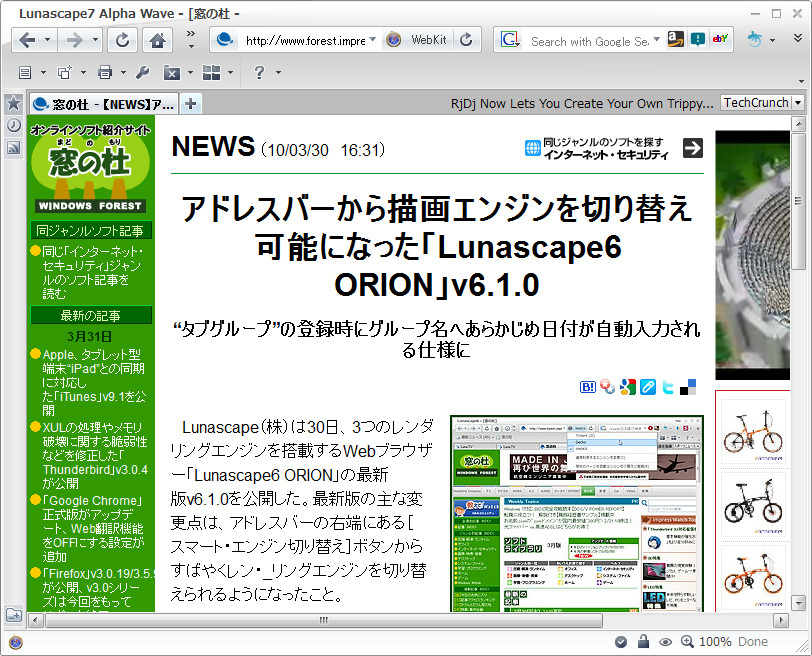Image resolution: width=812 pixels, height=656 pixels.
Task: Open the Google Chrome article link
Action: click(93, 529)
